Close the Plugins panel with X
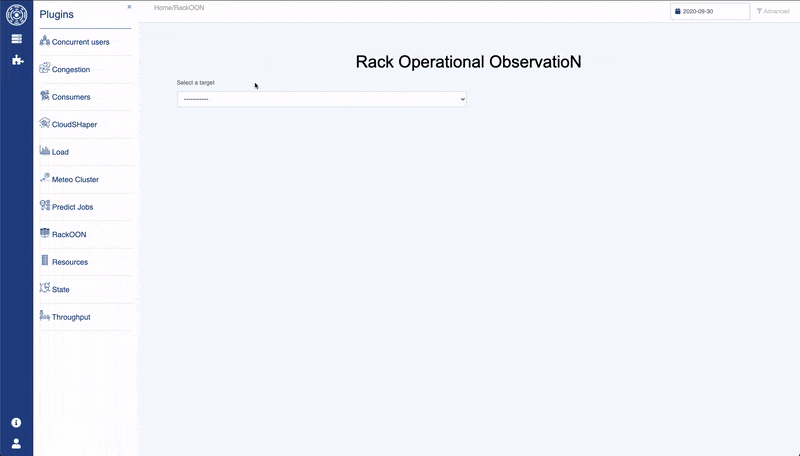Image resolution: width=800 pixels, height=456 pixels. point(129,7)
